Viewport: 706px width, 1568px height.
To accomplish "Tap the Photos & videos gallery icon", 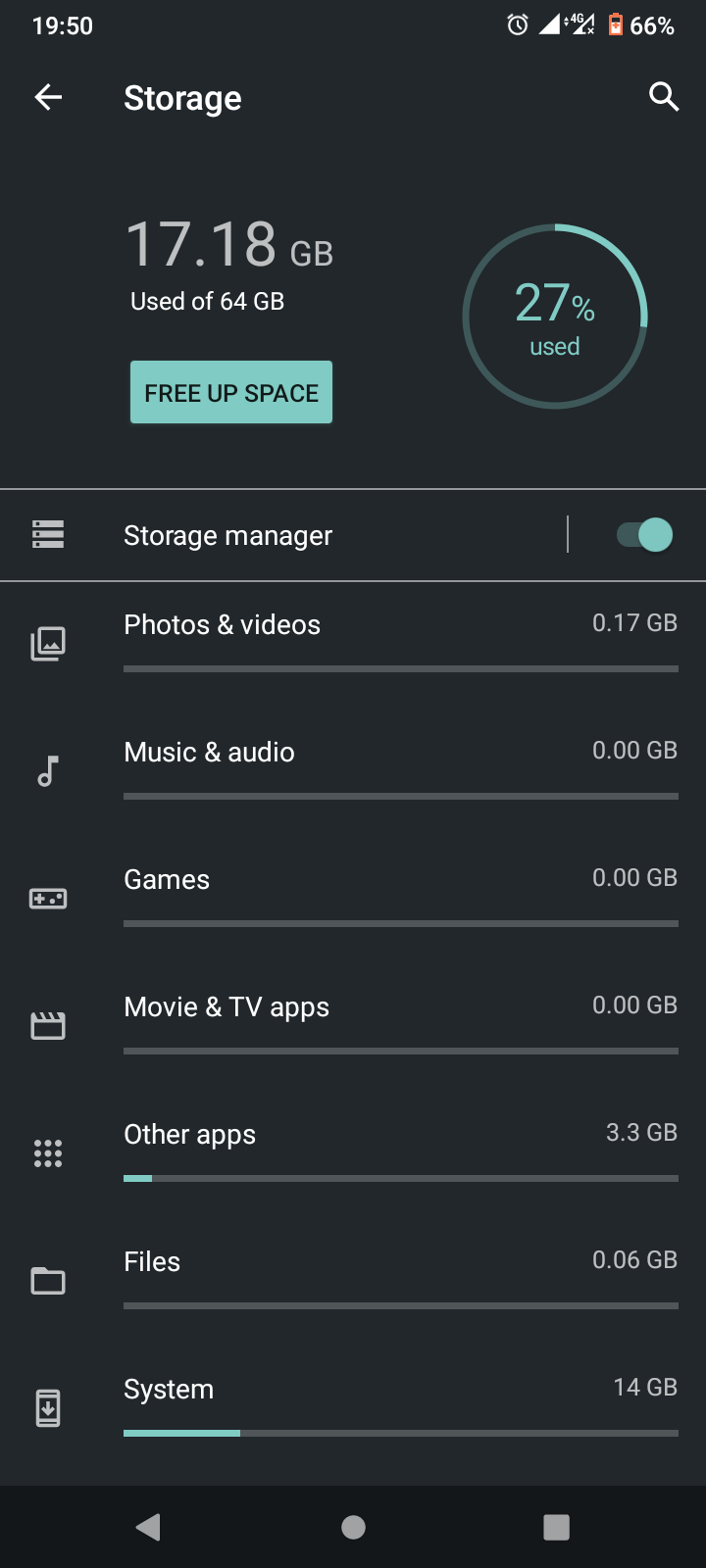I will (48, 644).
